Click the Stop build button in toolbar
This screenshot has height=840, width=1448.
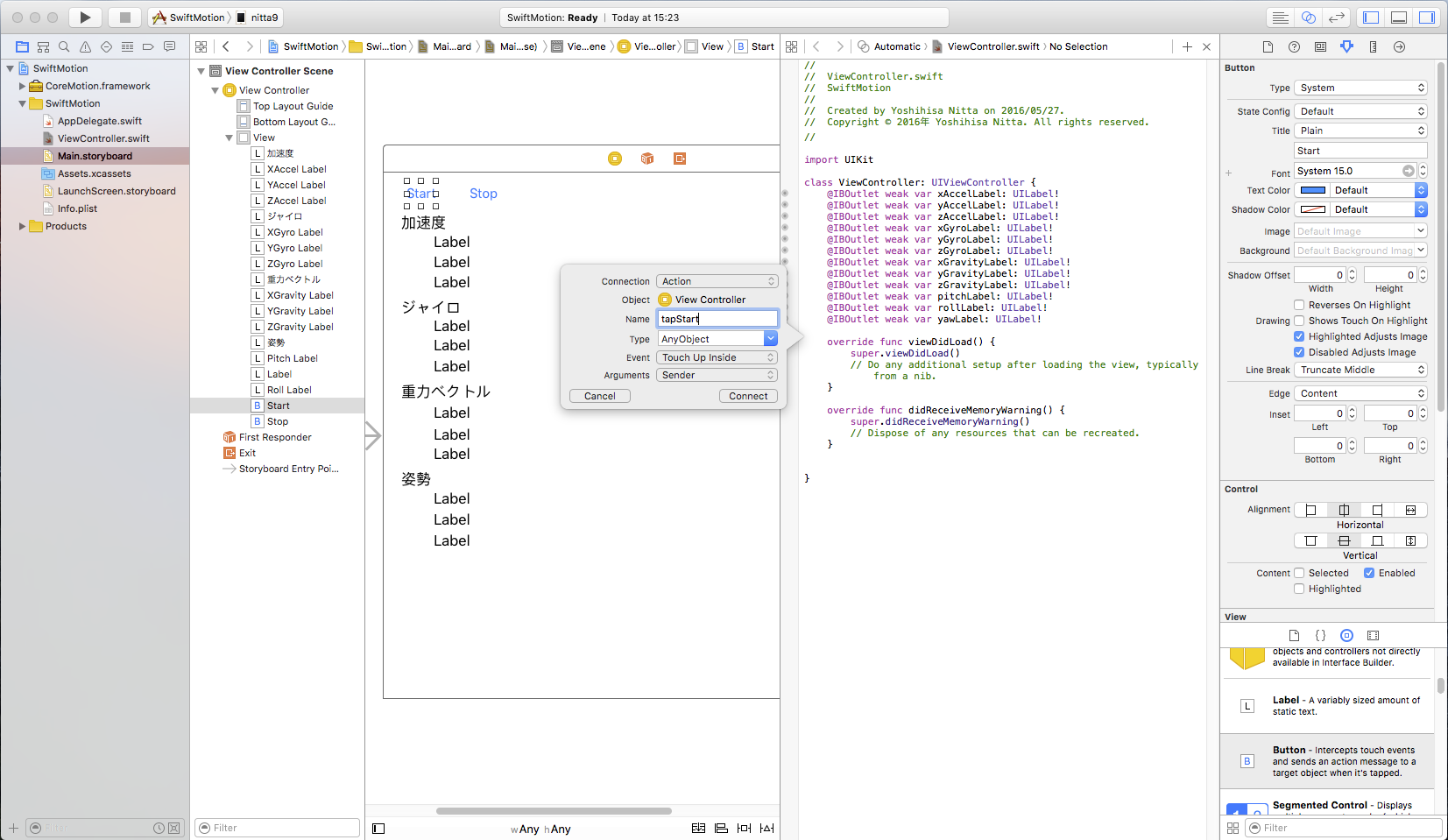(x=124, y=18)
